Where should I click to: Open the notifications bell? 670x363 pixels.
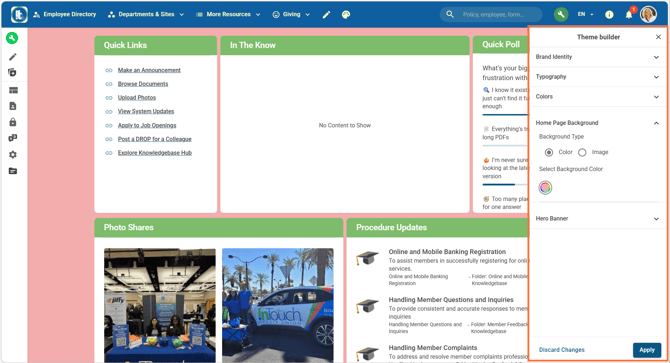point(629,15)
